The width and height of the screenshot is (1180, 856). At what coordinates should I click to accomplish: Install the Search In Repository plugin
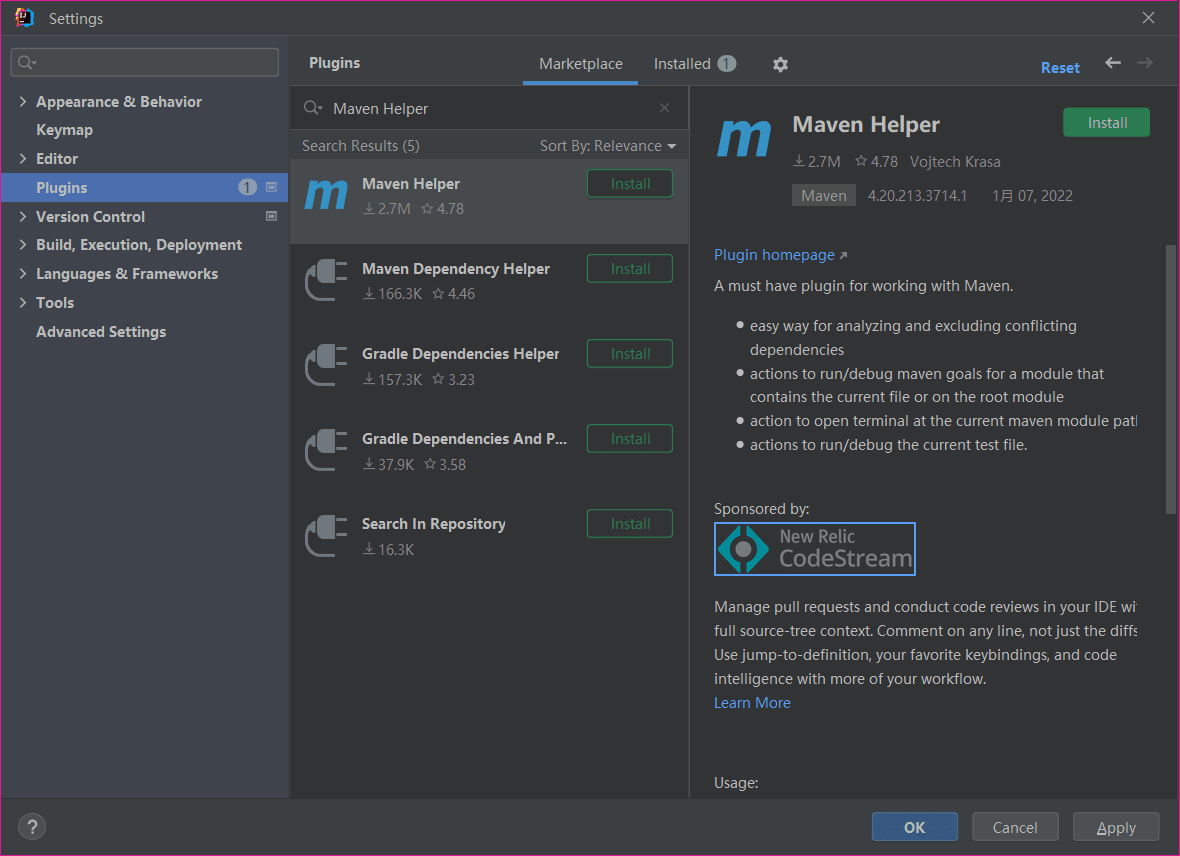630,524
